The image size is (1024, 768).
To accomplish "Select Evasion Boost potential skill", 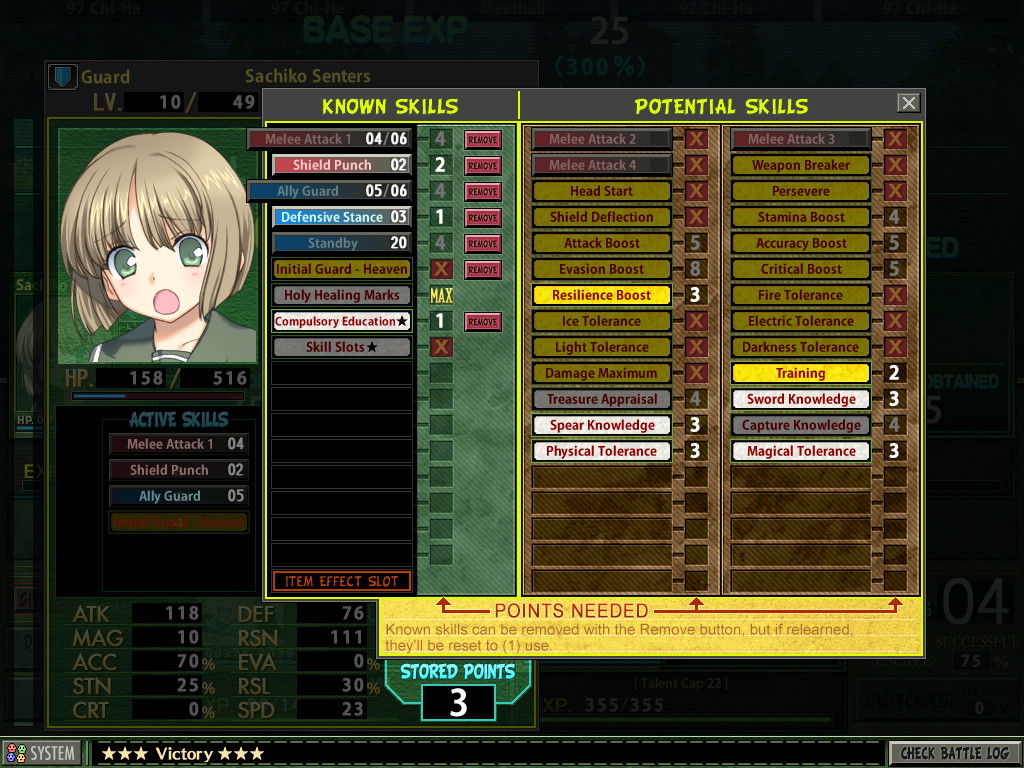I will point(601,269).
